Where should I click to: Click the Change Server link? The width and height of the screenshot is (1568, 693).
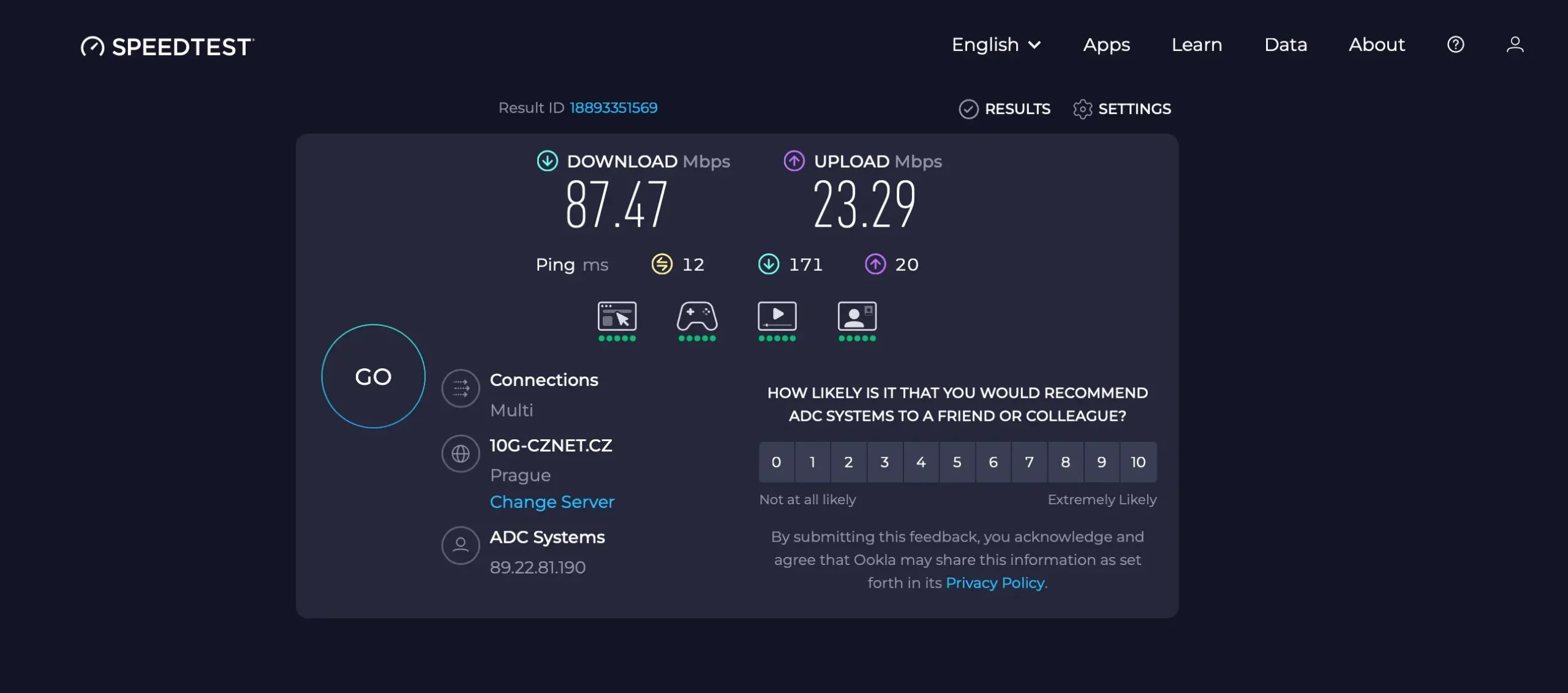551,501
